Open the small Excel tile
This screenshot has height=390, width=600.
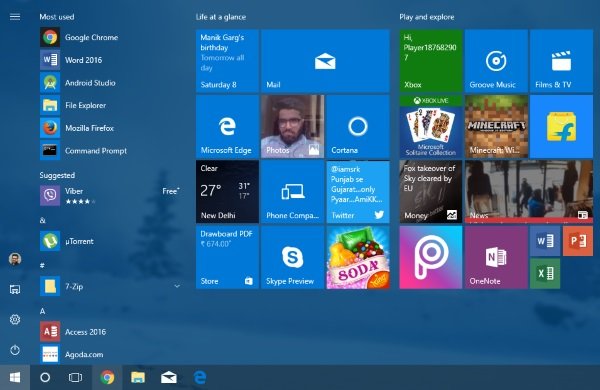coord(545,273)
